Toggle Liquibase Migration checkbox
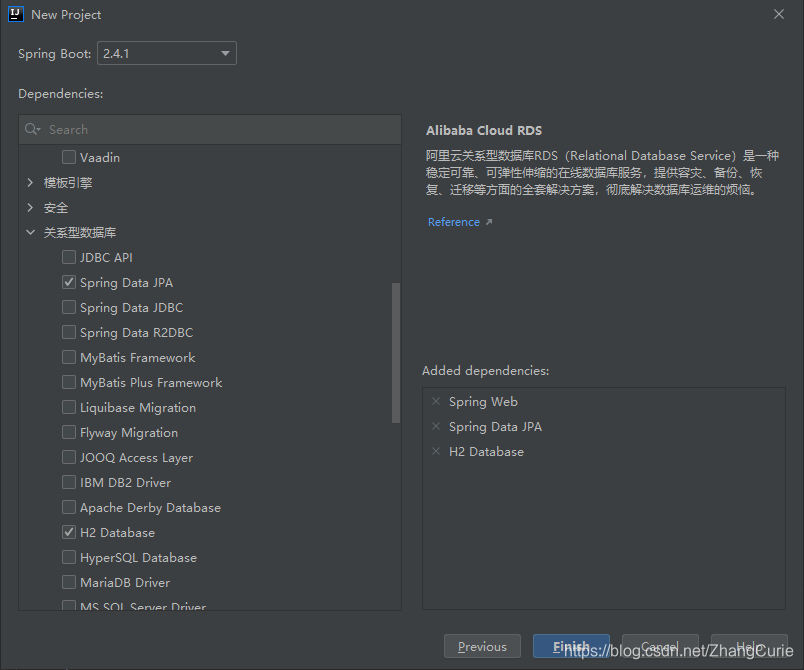 [x=69, y=407]
